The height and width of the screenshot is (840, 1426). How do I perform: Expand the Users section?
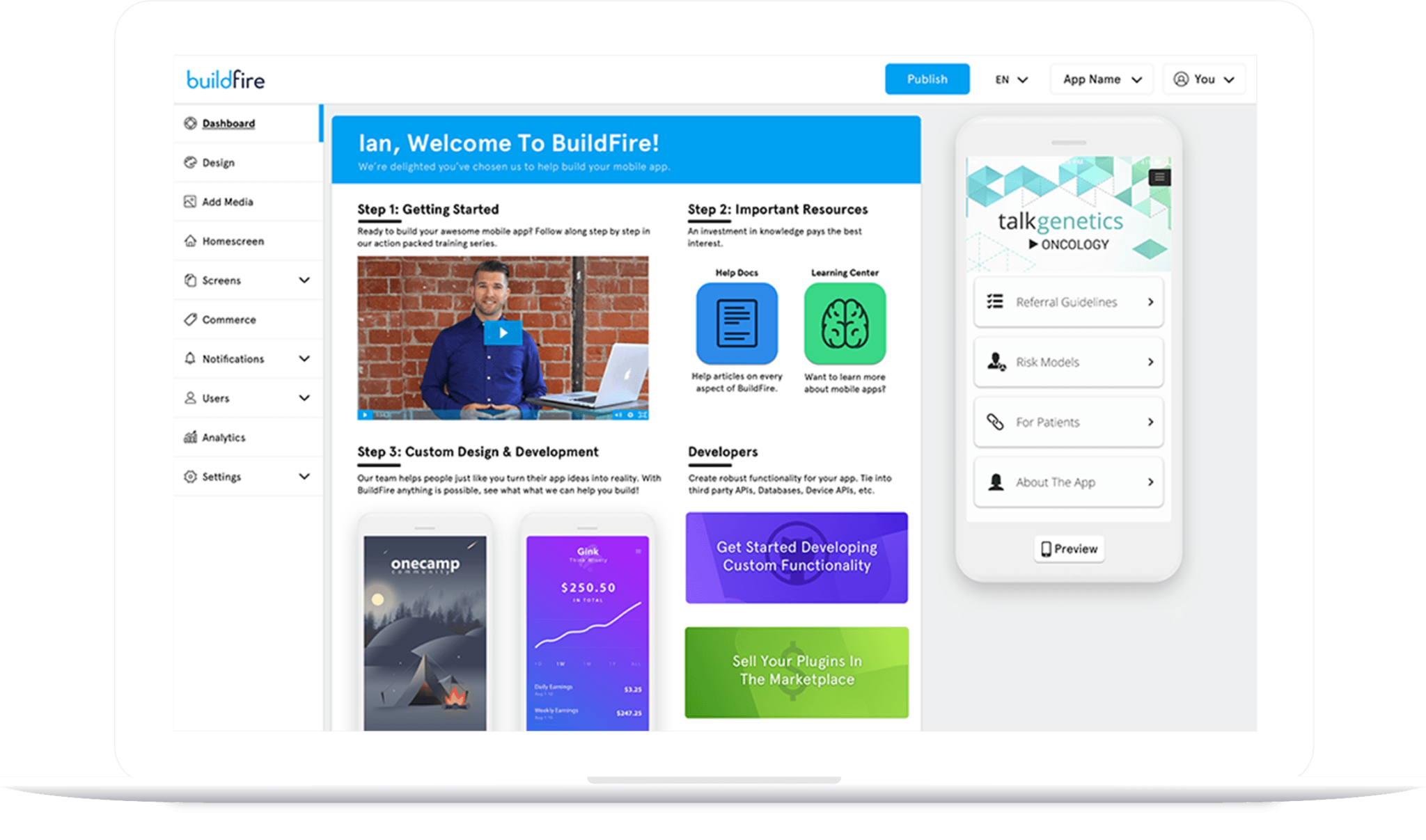tap(304, 397)
